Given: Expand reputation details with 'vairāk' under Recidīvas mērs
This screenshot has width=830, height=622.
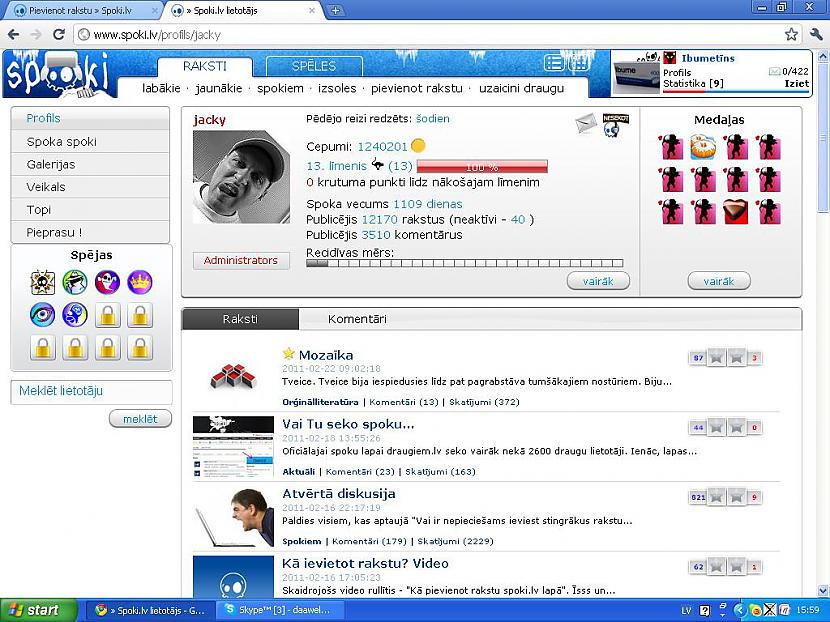Looking at the screenshot, I should tap(598, 281).
